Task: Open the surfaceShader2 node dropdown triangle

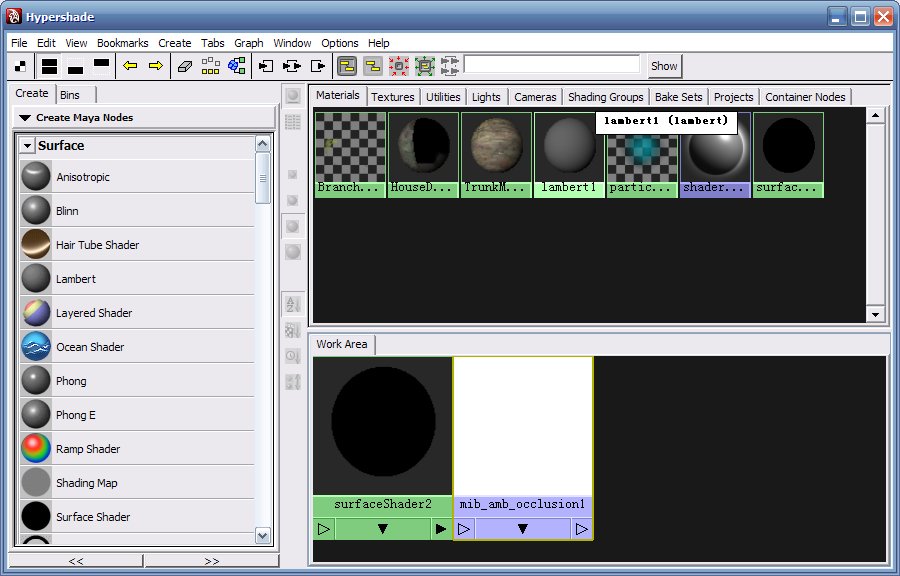Action: (x=382, y=529)
